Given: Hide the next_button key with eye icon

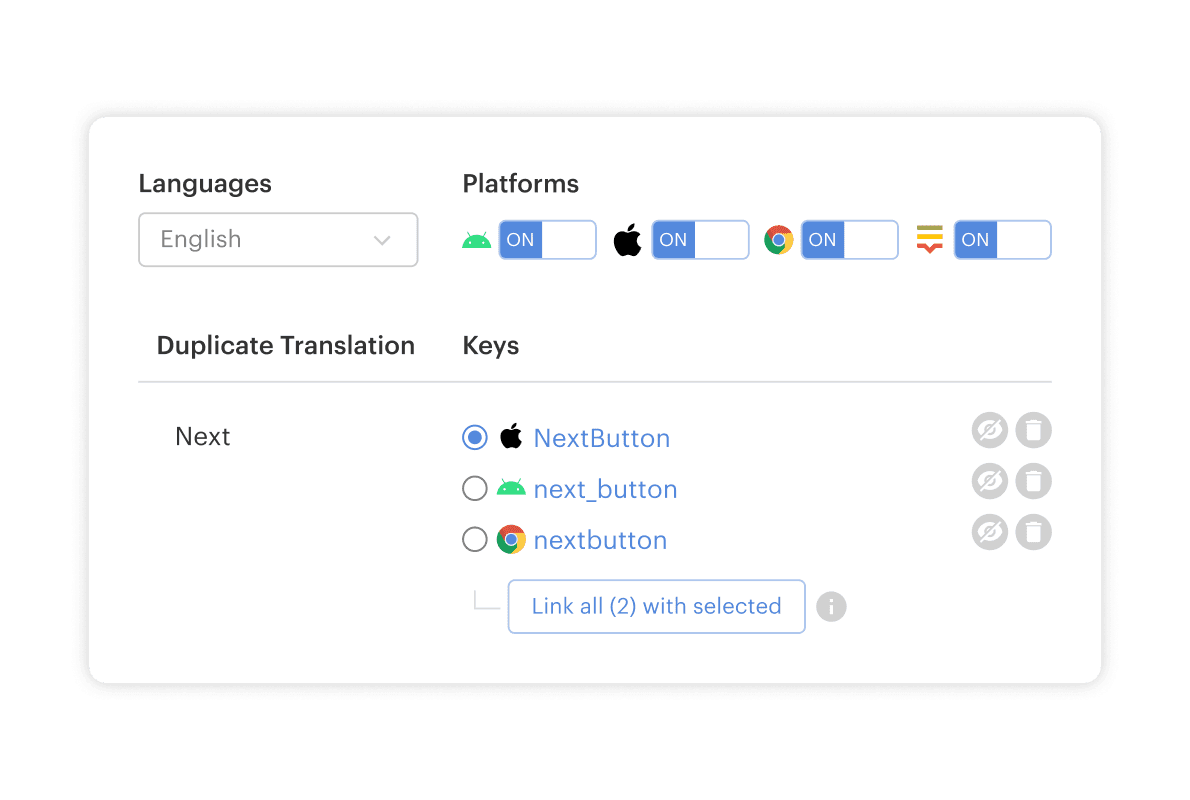Looking at the screenshot, I should click(989, 482).
